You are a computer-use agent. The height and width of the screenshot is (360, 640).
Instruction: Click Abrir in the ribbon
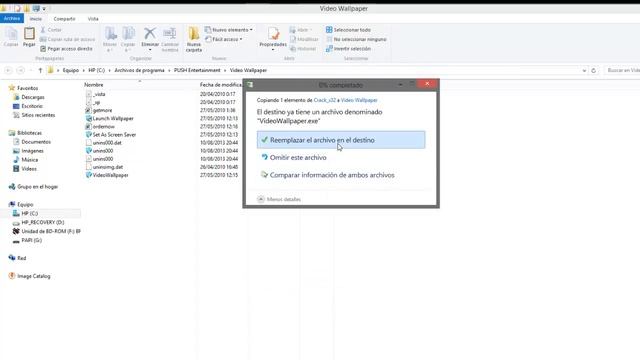click(x=300, y=30)
